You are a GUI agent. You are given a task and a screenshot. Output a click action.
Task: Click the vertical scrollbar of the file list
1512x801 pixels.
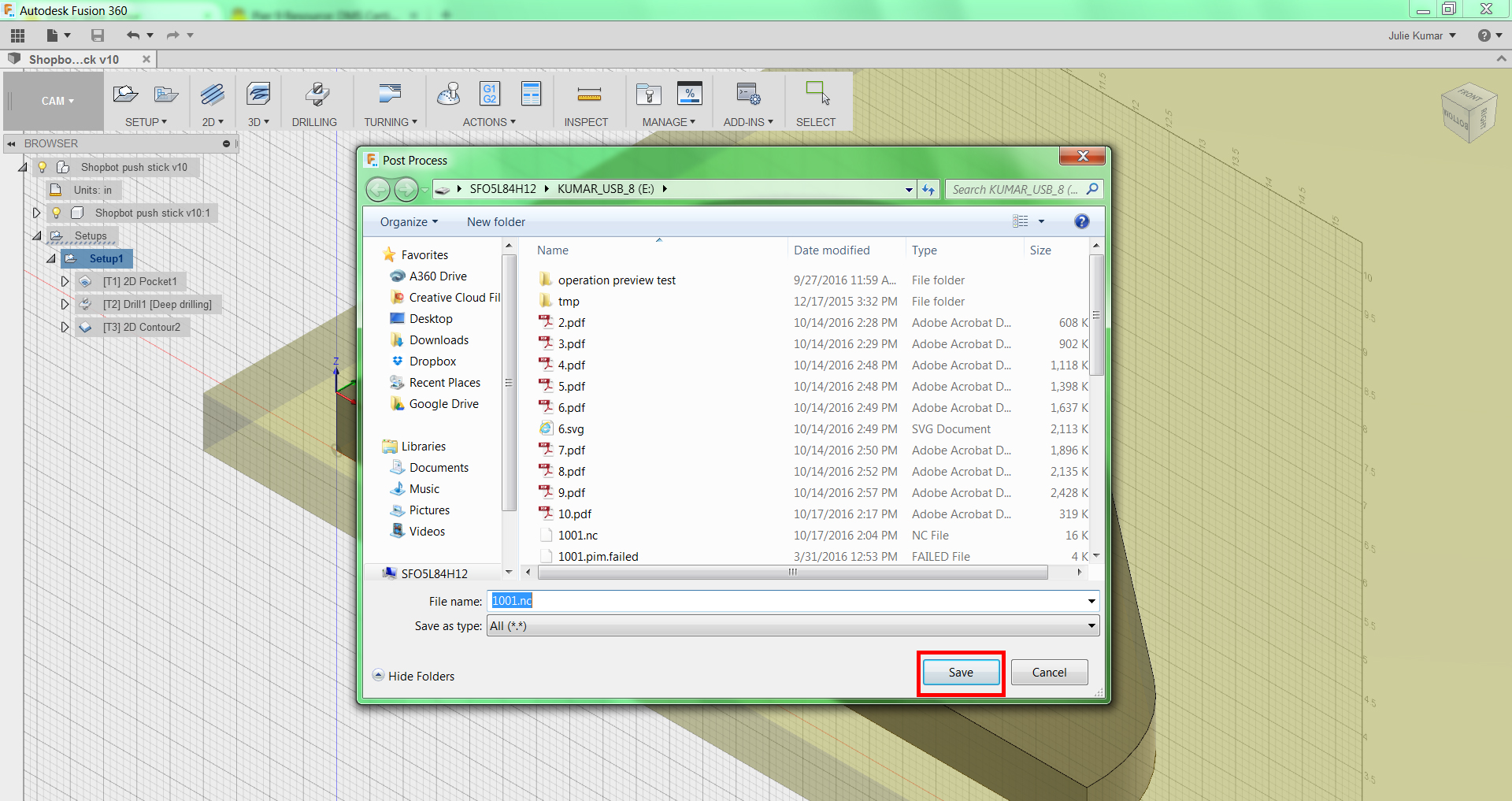coord(1096,315)
